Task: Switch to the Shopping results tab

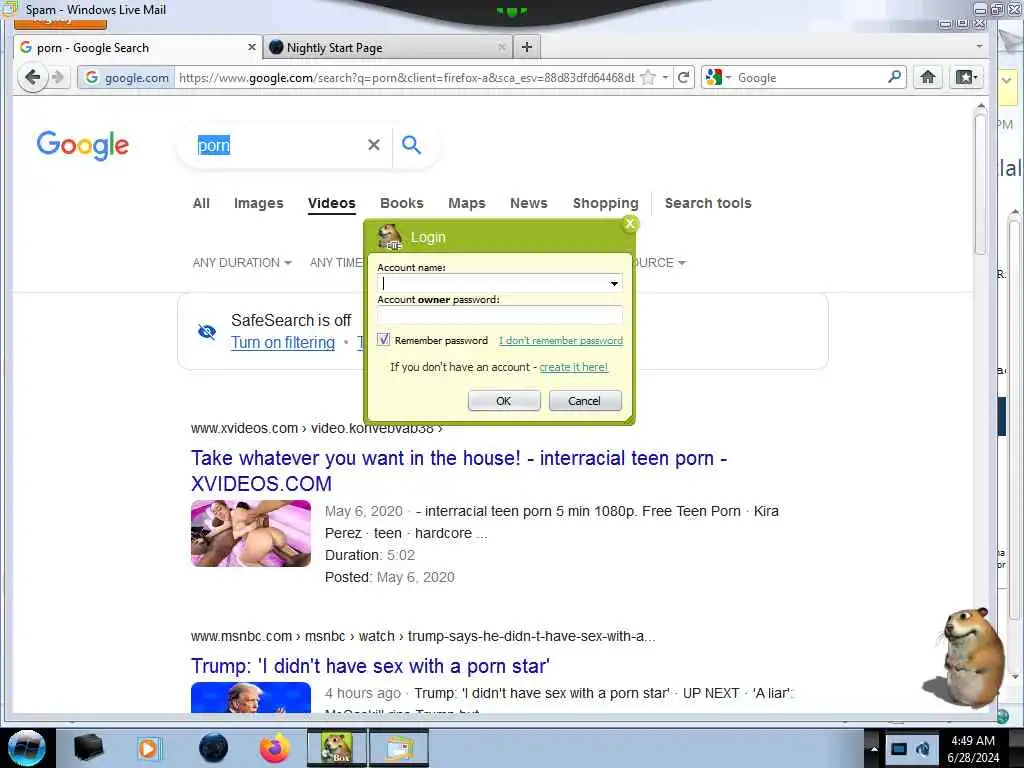Action: 605,203
